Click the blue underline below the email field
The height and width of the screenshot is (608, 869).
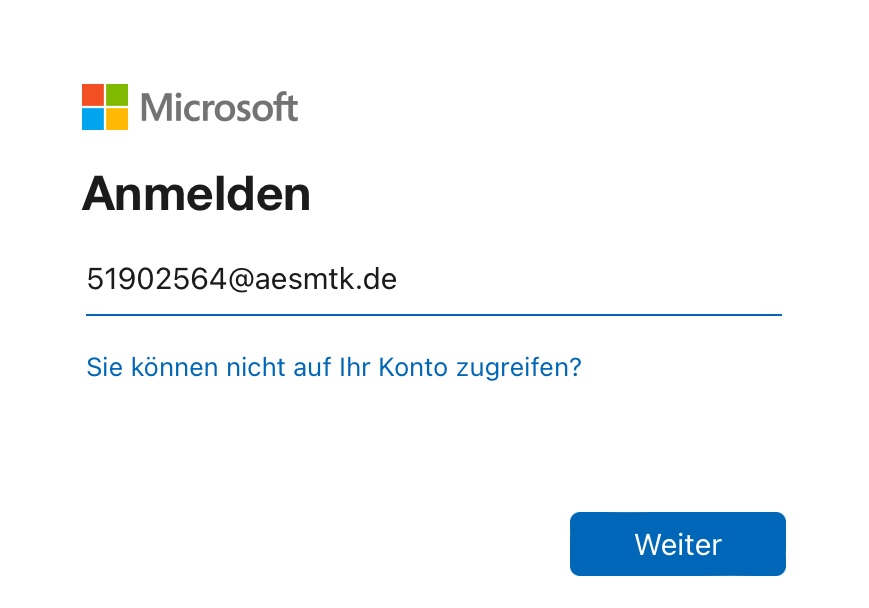coord(433,314)
